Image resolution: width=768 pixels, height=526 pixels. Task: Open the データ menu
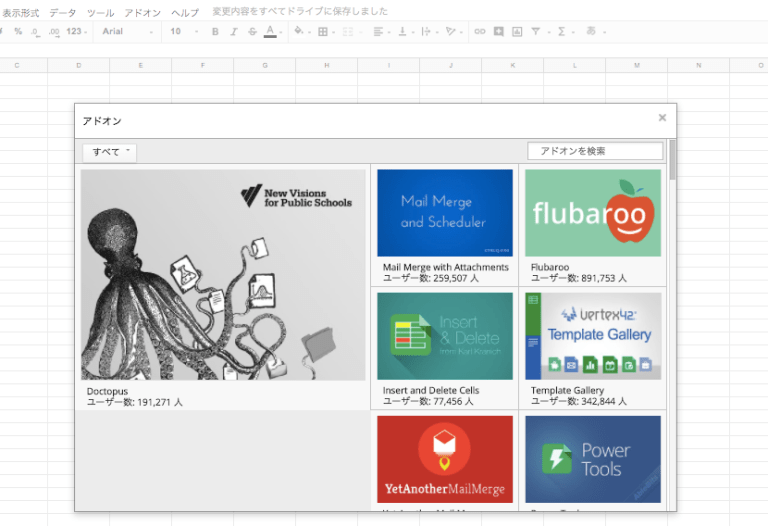[63, 12]
